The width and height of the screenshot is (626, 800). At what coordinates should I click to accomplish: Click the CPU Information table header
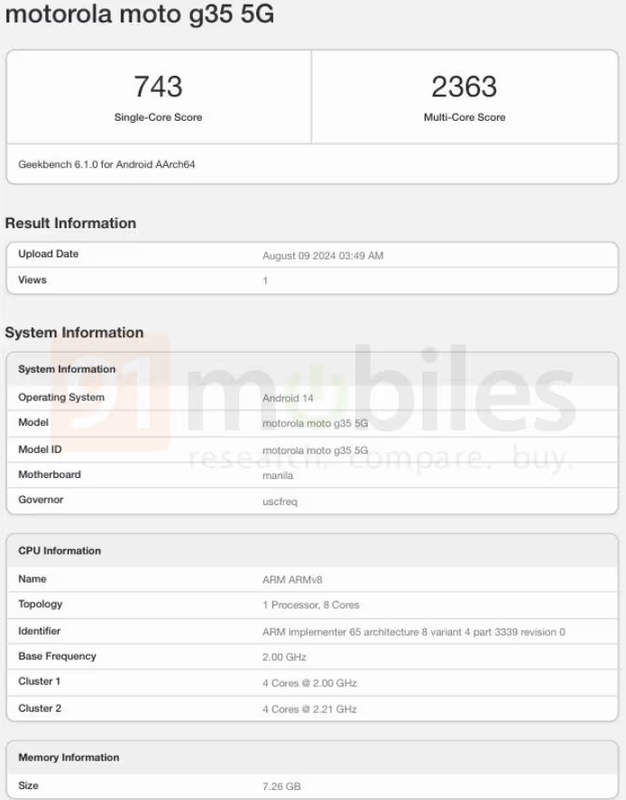tap(60, 551)
